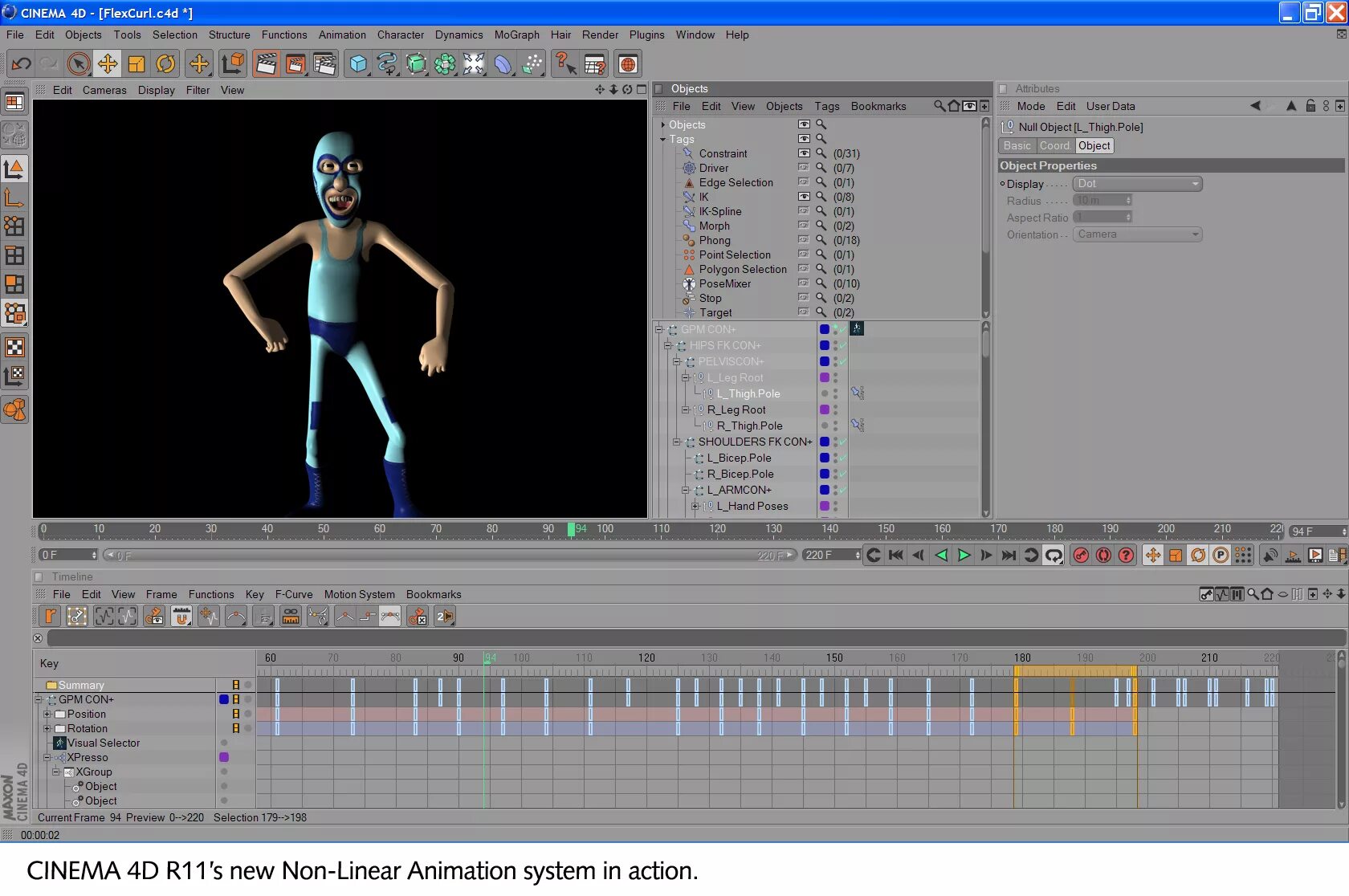1349x896 pixels.
Task: Go to end of animation button
Action: (1009, 555)
